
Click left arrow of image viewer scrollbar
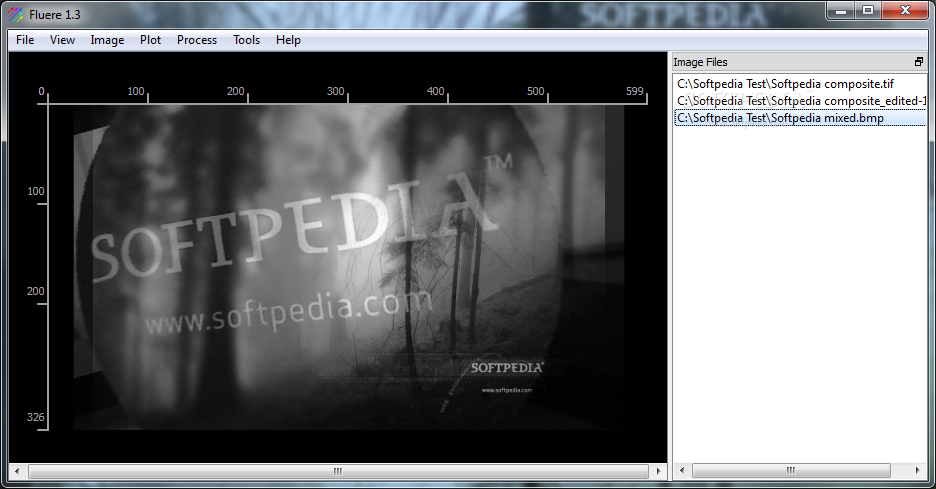[x=17, y=471]
